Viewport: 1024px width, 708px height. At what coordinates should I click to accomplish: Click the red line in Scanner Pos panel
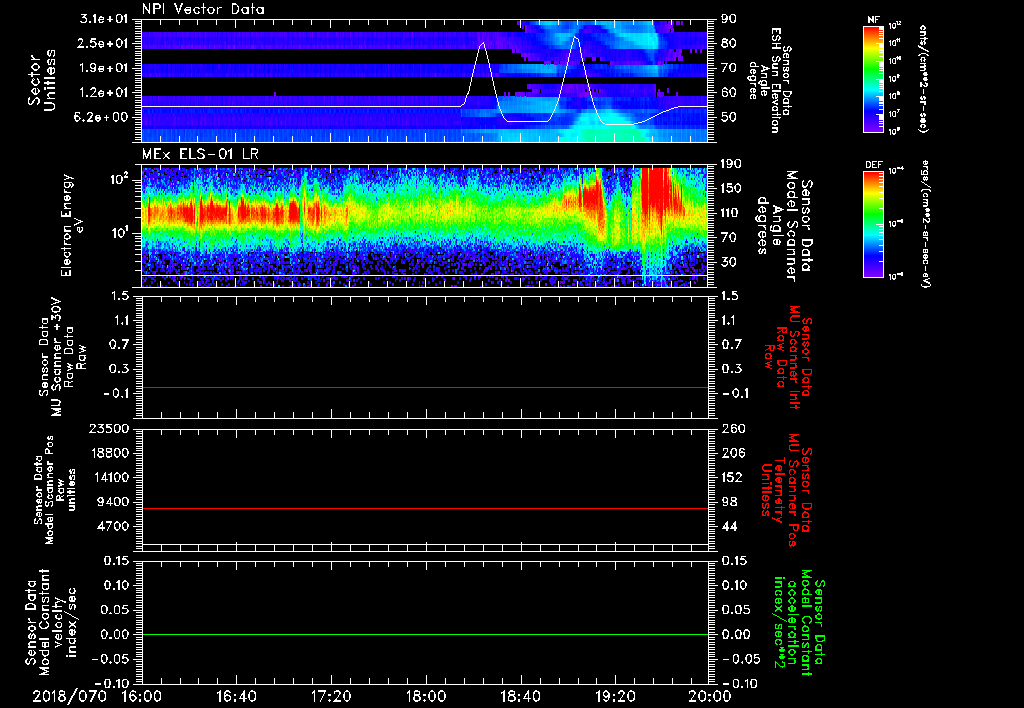coord(425,508)
